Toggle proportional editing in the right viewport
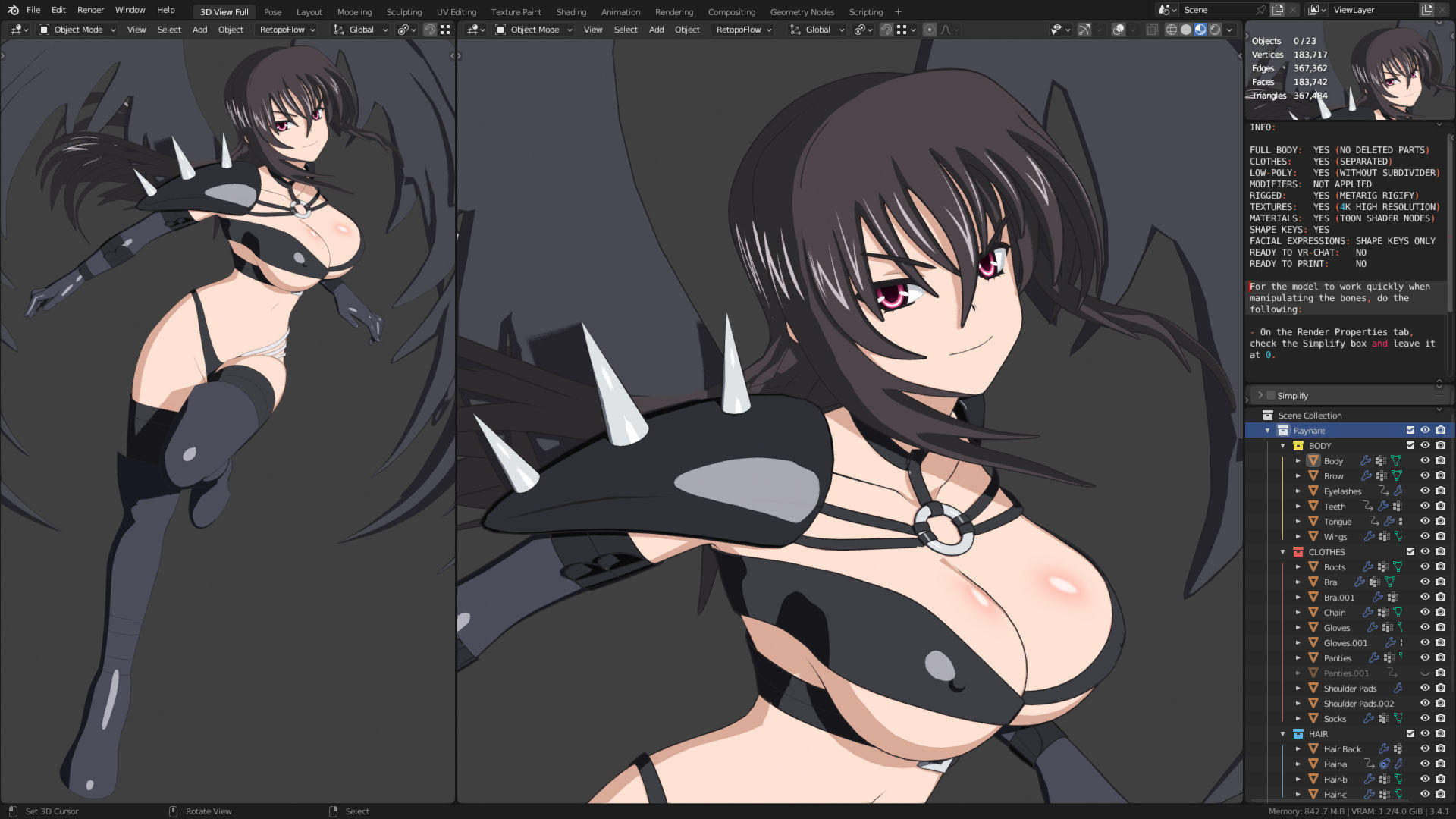 (x=930, y=30)
